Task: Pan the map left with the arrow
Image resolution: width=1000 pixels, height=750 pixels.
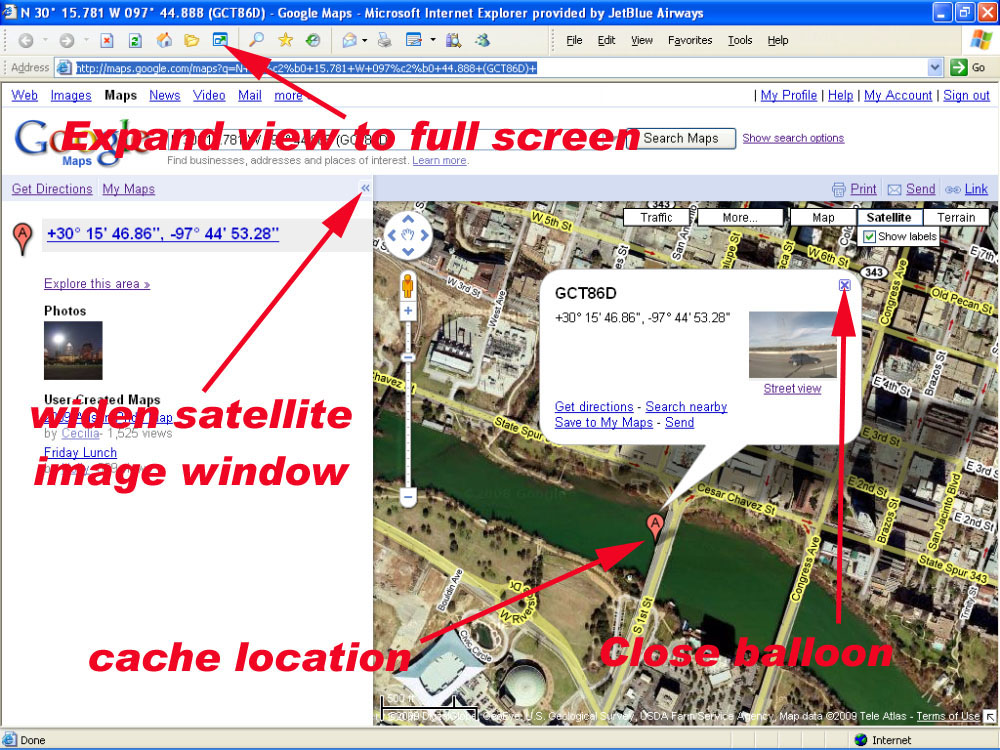Action: click(392, 235)
